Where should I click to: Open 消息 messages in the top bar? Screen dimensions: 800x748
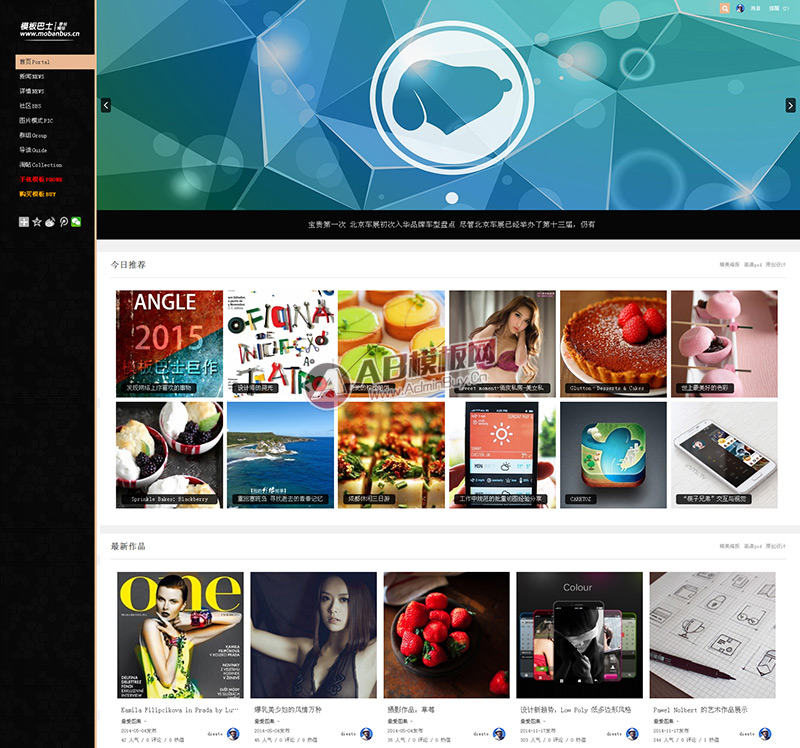click(x=755, y=8)
